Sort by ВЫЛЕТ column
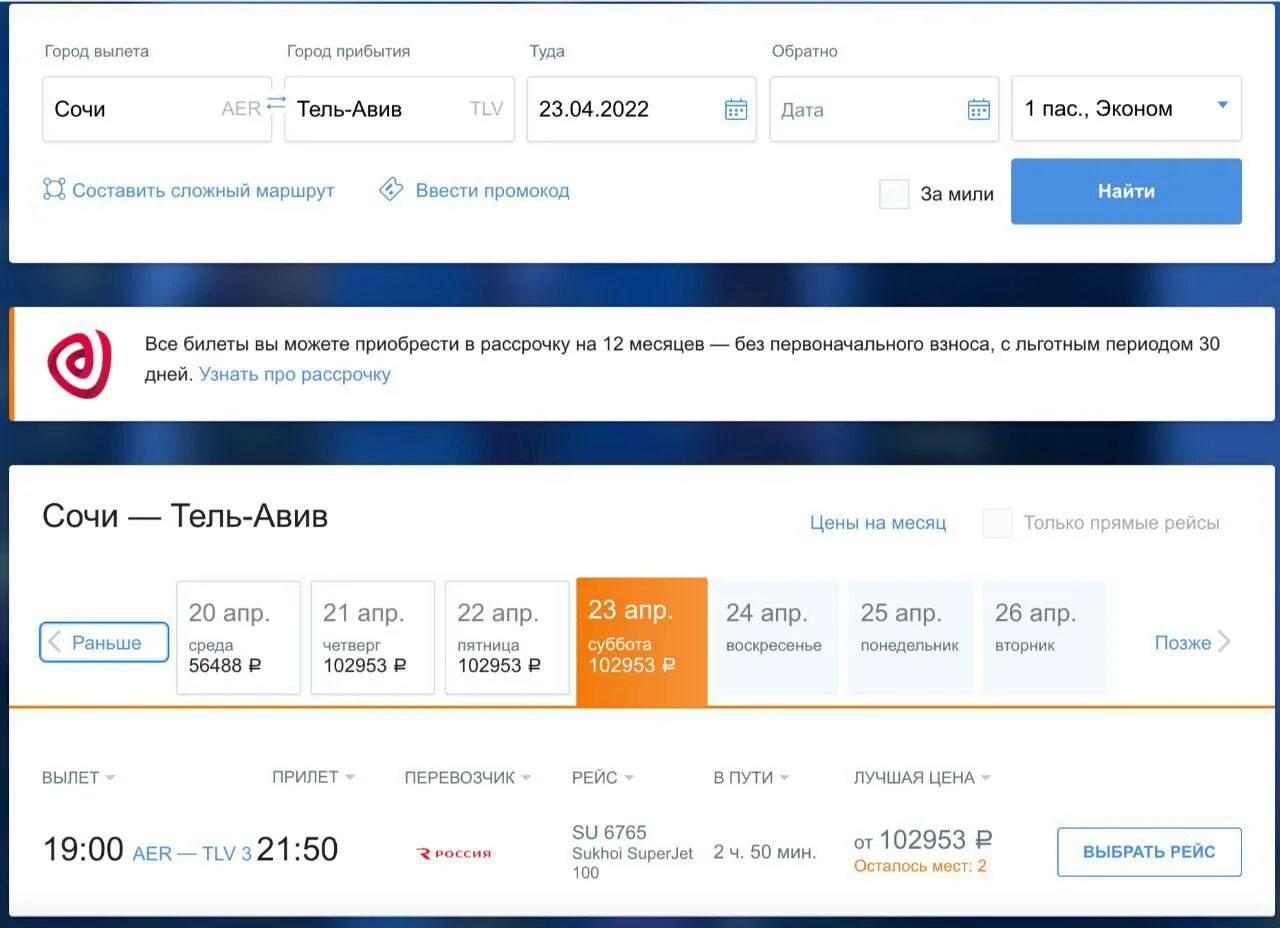Screen dimensions: 1280x928 coord(78,778)
